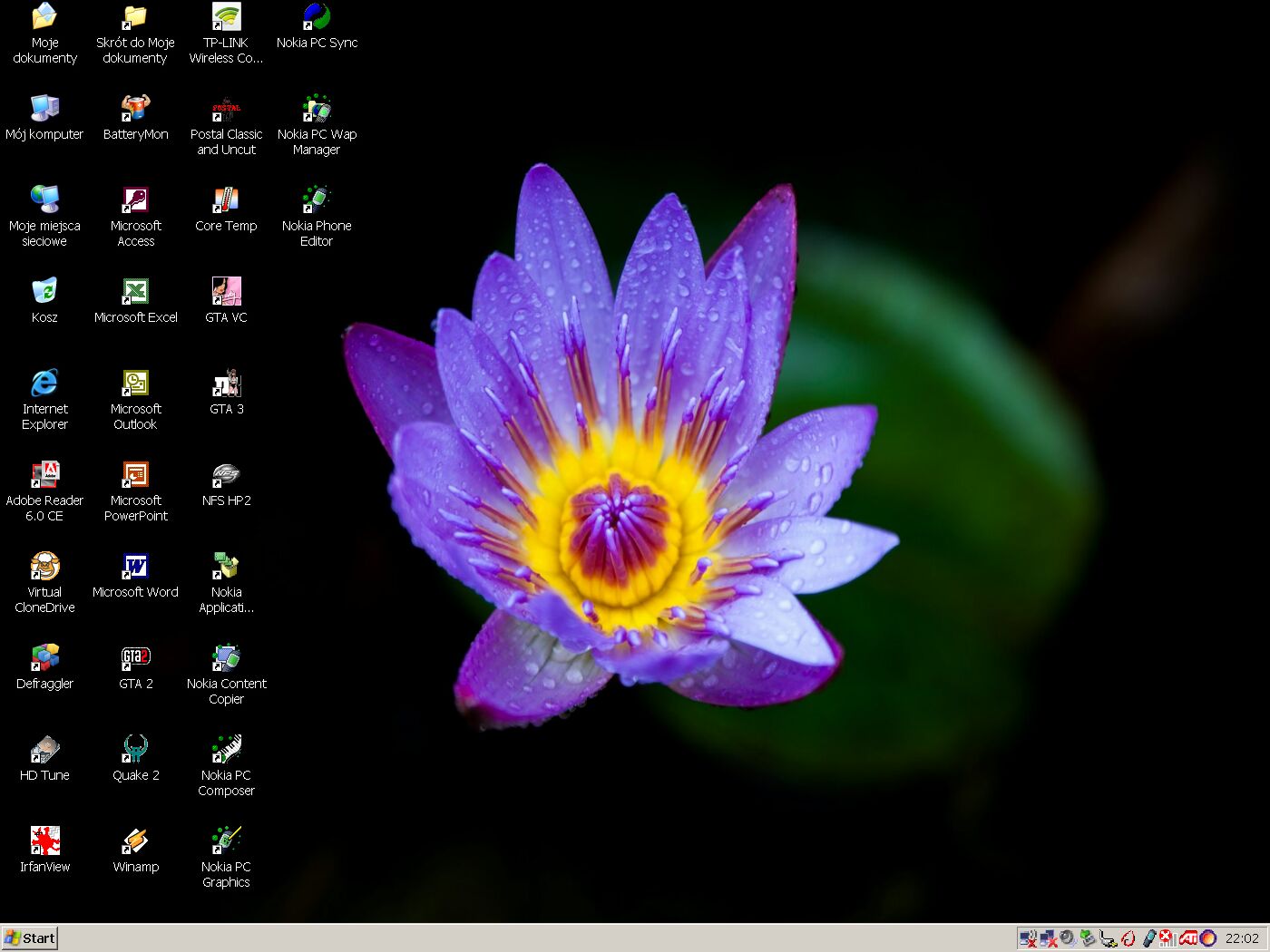This screenshot has width=1270, height=952.
Task: Click the blue mobile phone tray icon
Action: tap(1148, 938)
